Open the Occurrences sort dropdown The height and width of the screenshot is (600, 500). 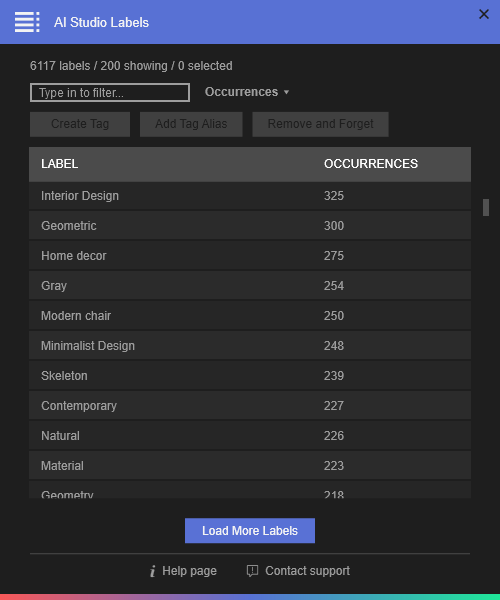pyautogui.click(x=247, y=92)
